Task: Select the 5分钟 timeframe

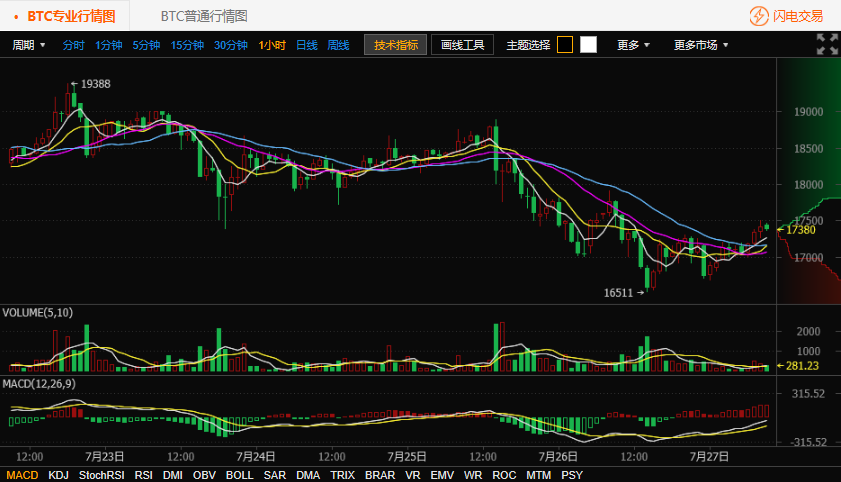Action: point(146,45)
